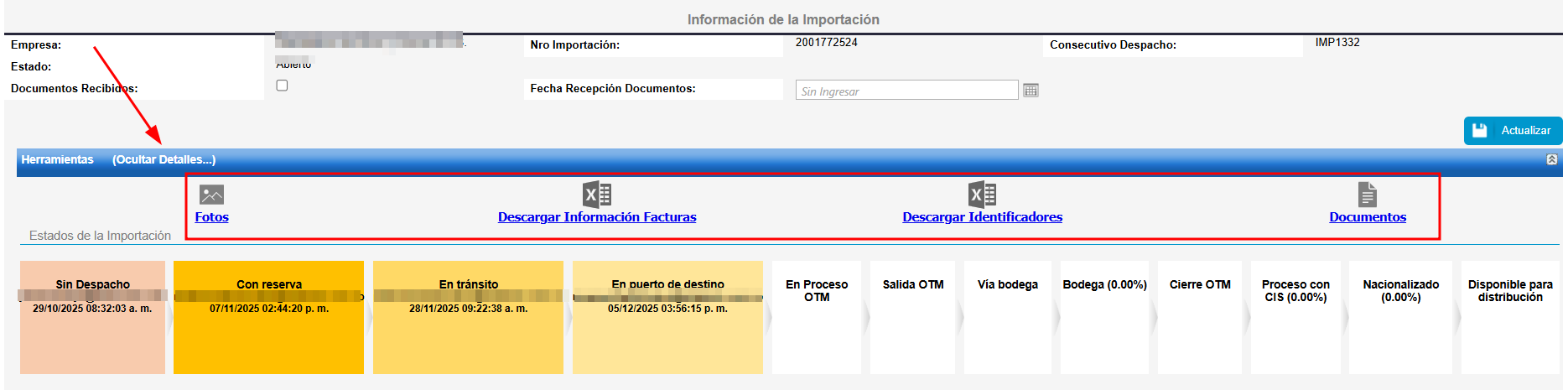The image size is (1568, 390).
Task: Open the calendar date picker icon
Action: pyautogui.click(x=1031, y=91)
